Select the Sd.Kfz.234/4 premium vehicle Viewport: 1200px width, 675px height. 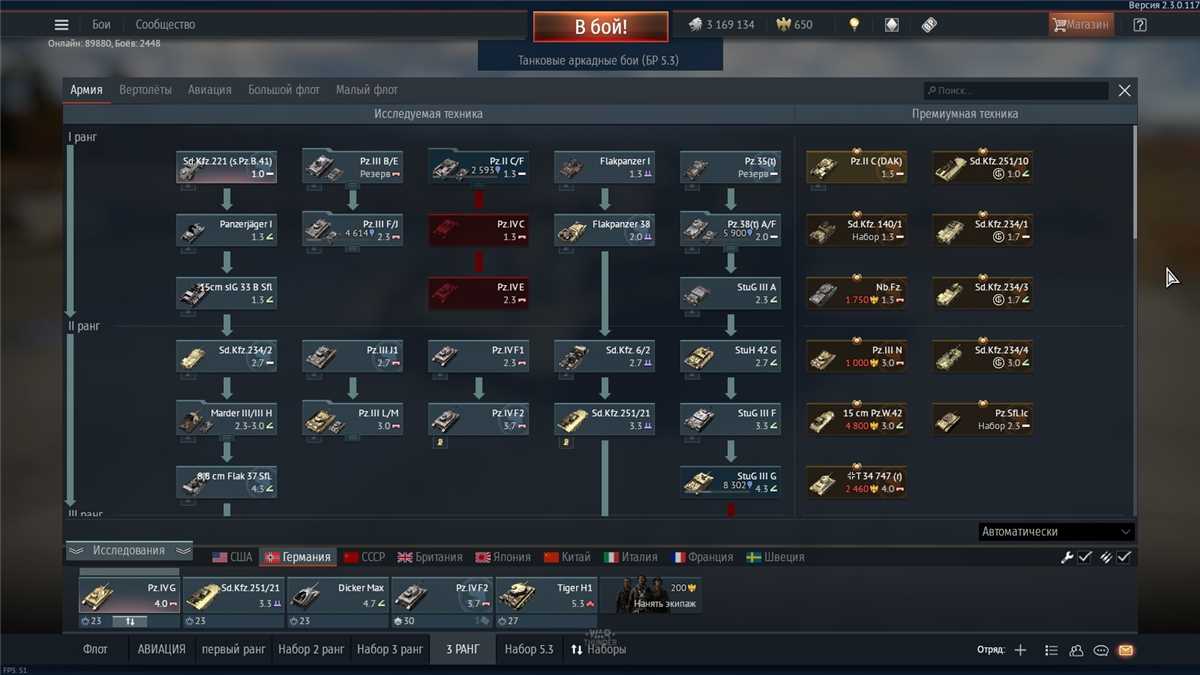click(x=983, y=356)
